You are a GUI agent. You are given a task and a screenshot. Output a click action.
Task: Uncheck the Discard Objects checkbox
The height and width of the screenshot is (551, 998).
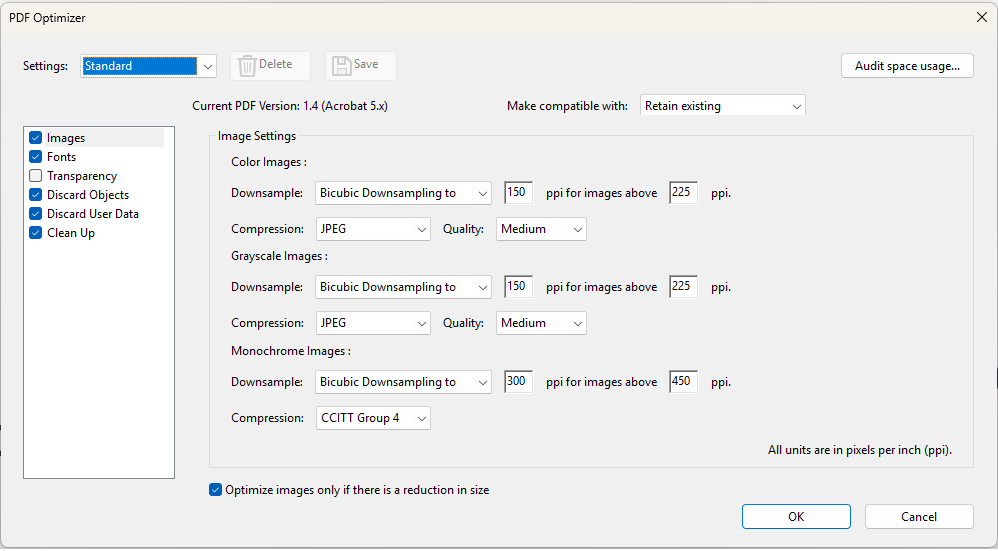click(x=36, y=195)
